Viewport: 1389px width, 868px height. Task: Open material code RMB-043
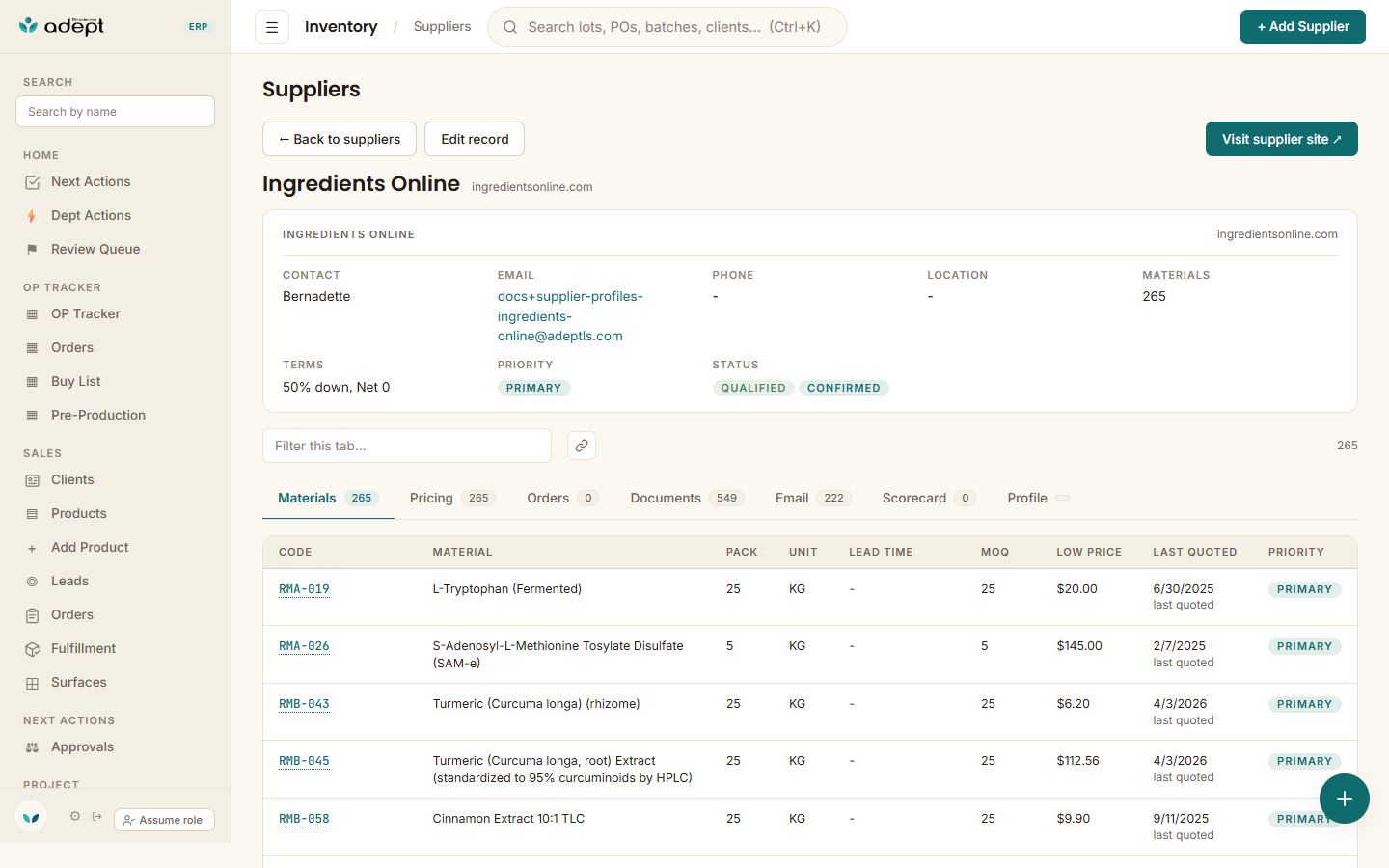304,704
